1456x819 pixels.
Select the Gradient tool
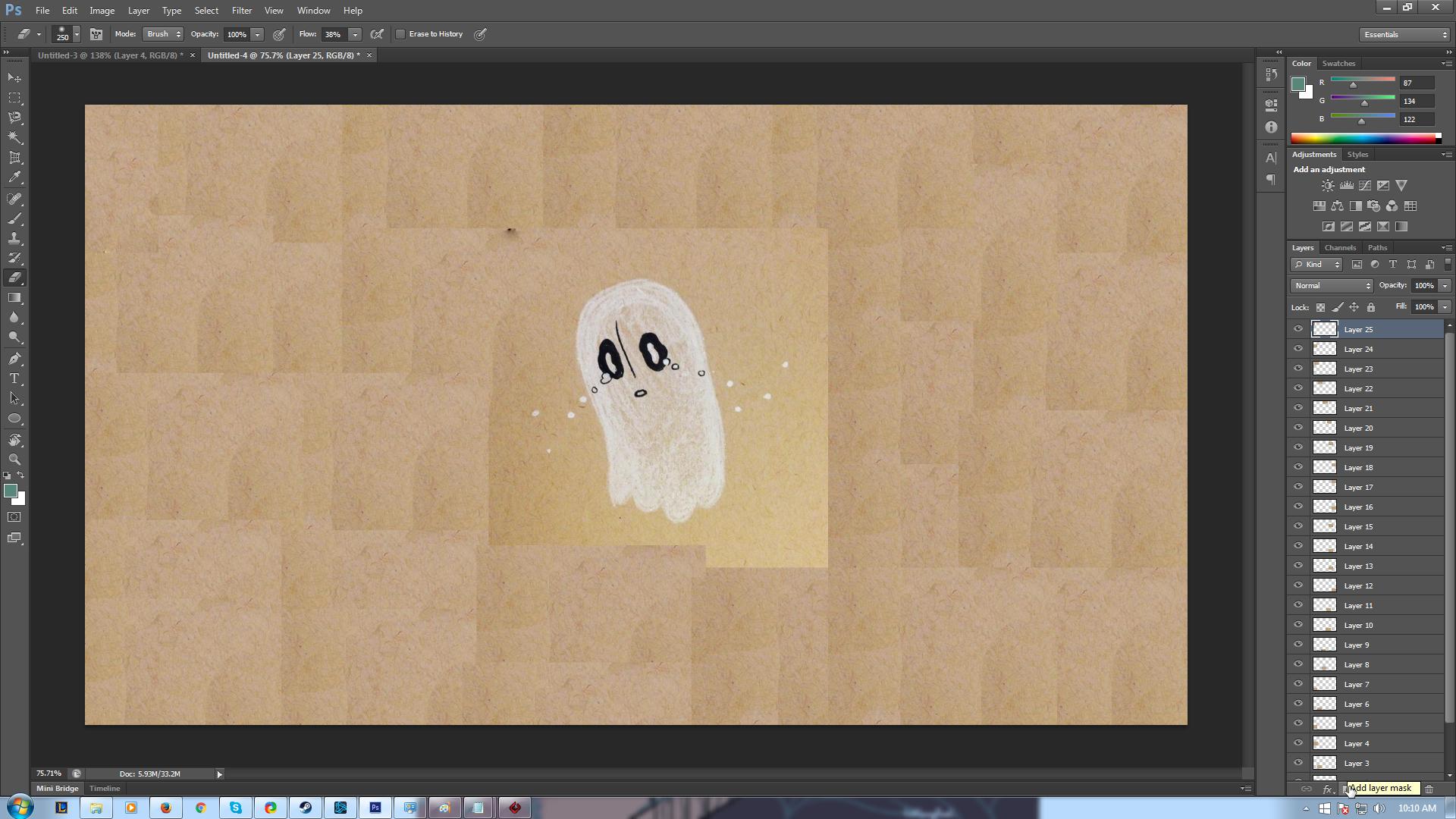(x=14, y=298)
